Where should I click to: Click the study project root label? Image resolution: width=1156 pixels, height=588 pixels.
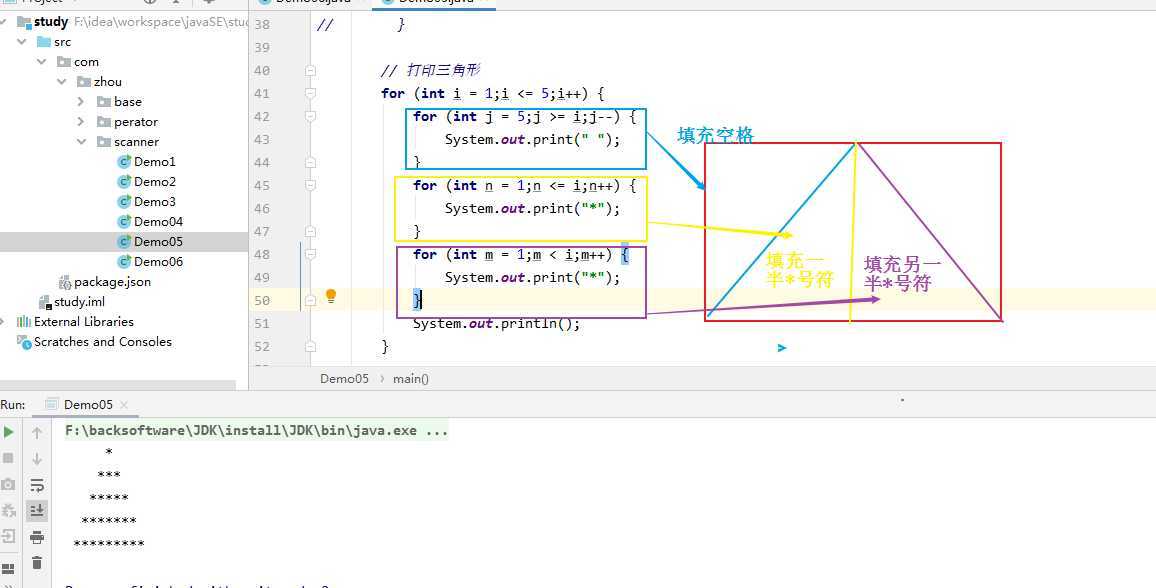[x=51, y=21]
